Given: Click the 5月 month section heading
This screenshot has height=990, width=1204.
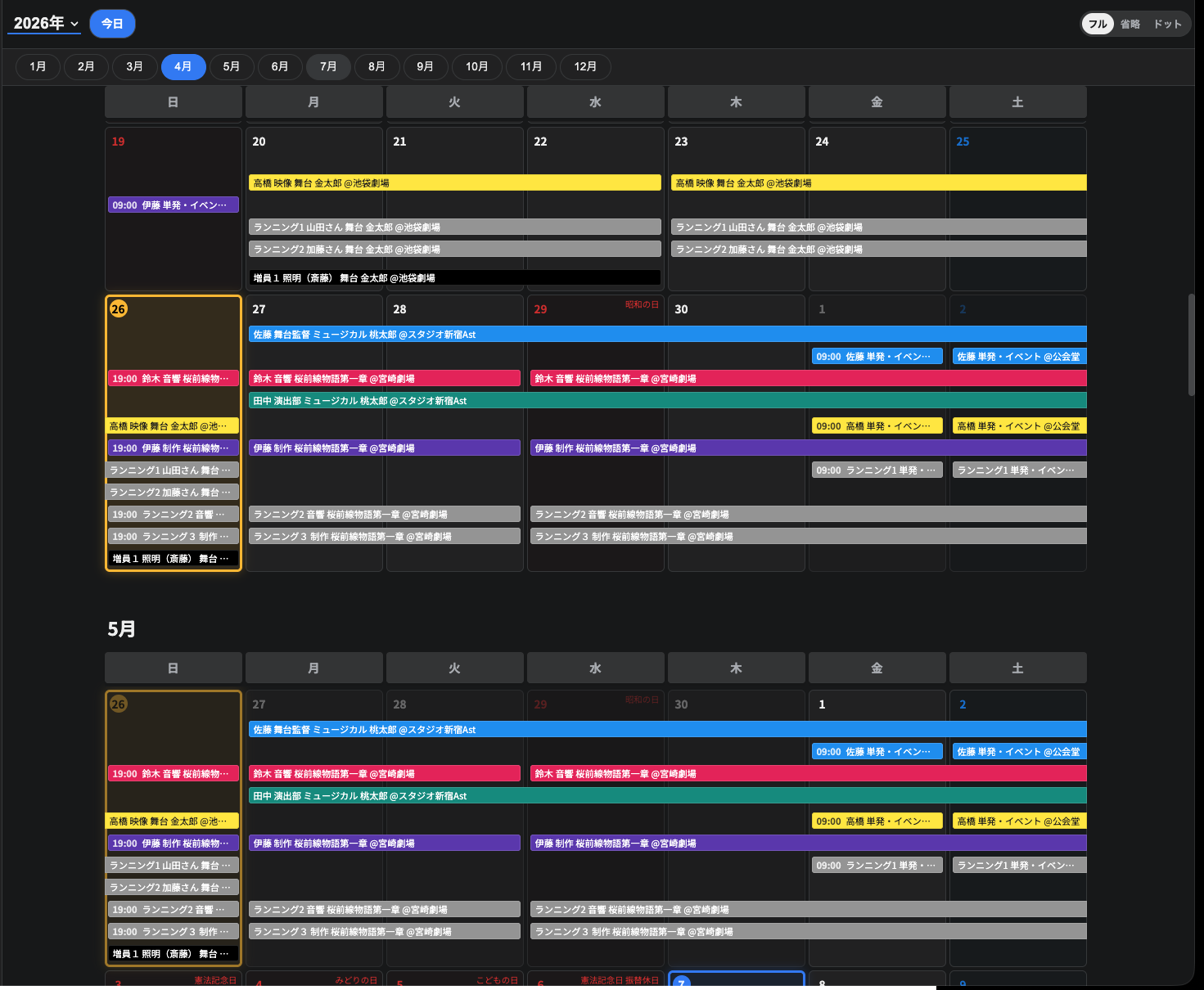Looking at the screenshot, I should point(121,628).
